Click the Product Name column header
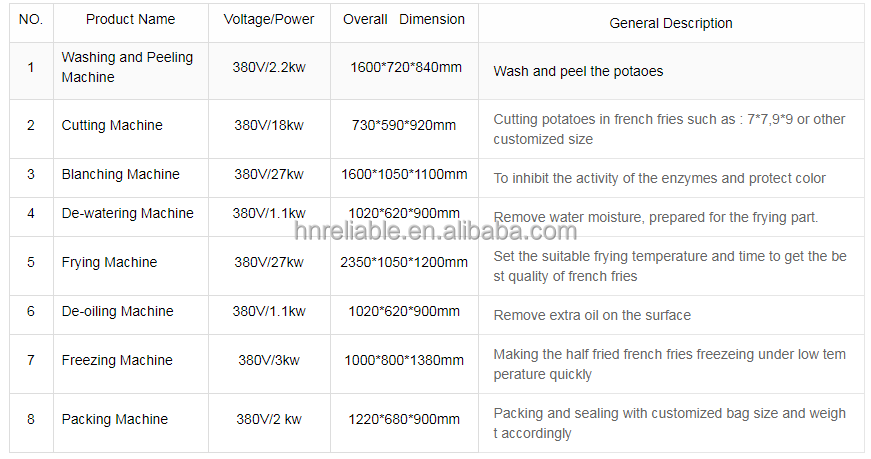The width and height of the screenshot is (871, 459). [x=130, y=19]
